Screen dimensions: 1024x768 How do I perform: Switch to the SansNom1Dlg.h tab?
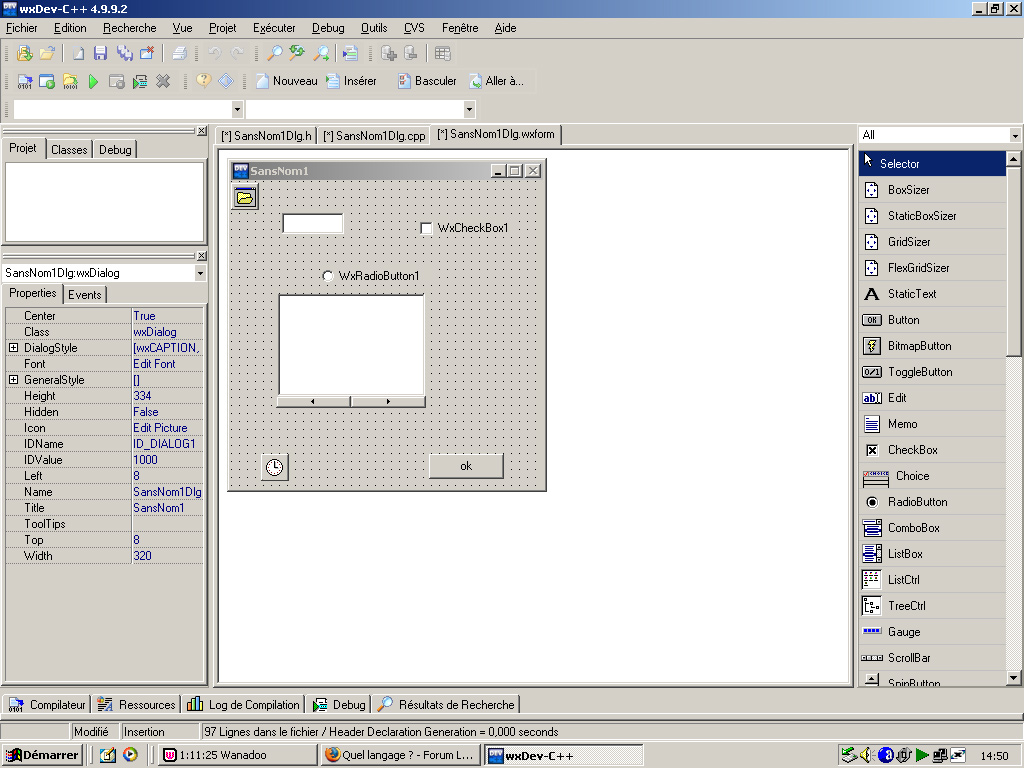tap(266, 136)
